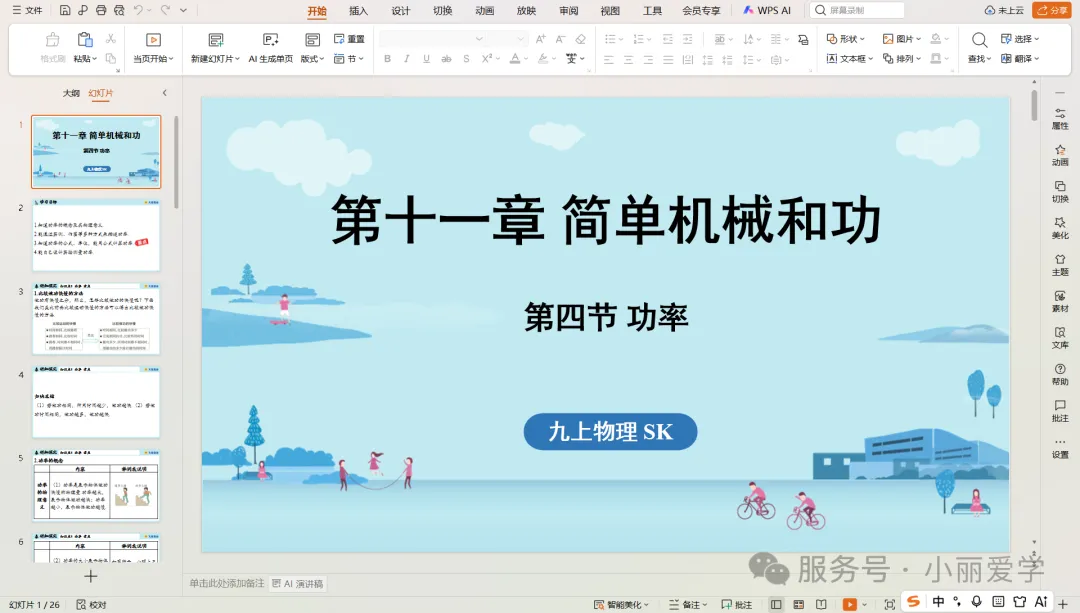Toggle Strikethrough formatting
Screen dimensions: 1080x613
(446, 59)
